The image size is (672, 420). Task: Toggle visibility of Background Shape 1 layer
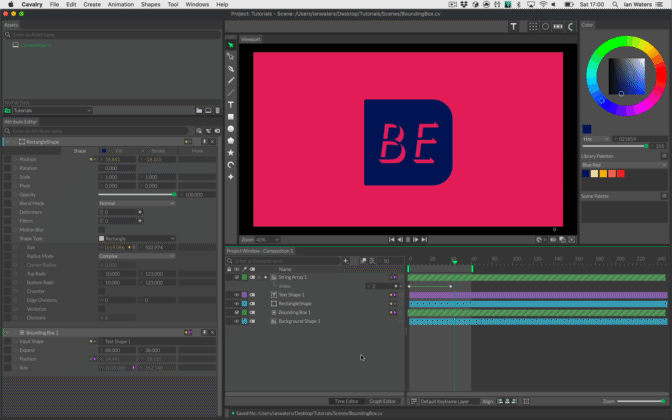237,321
